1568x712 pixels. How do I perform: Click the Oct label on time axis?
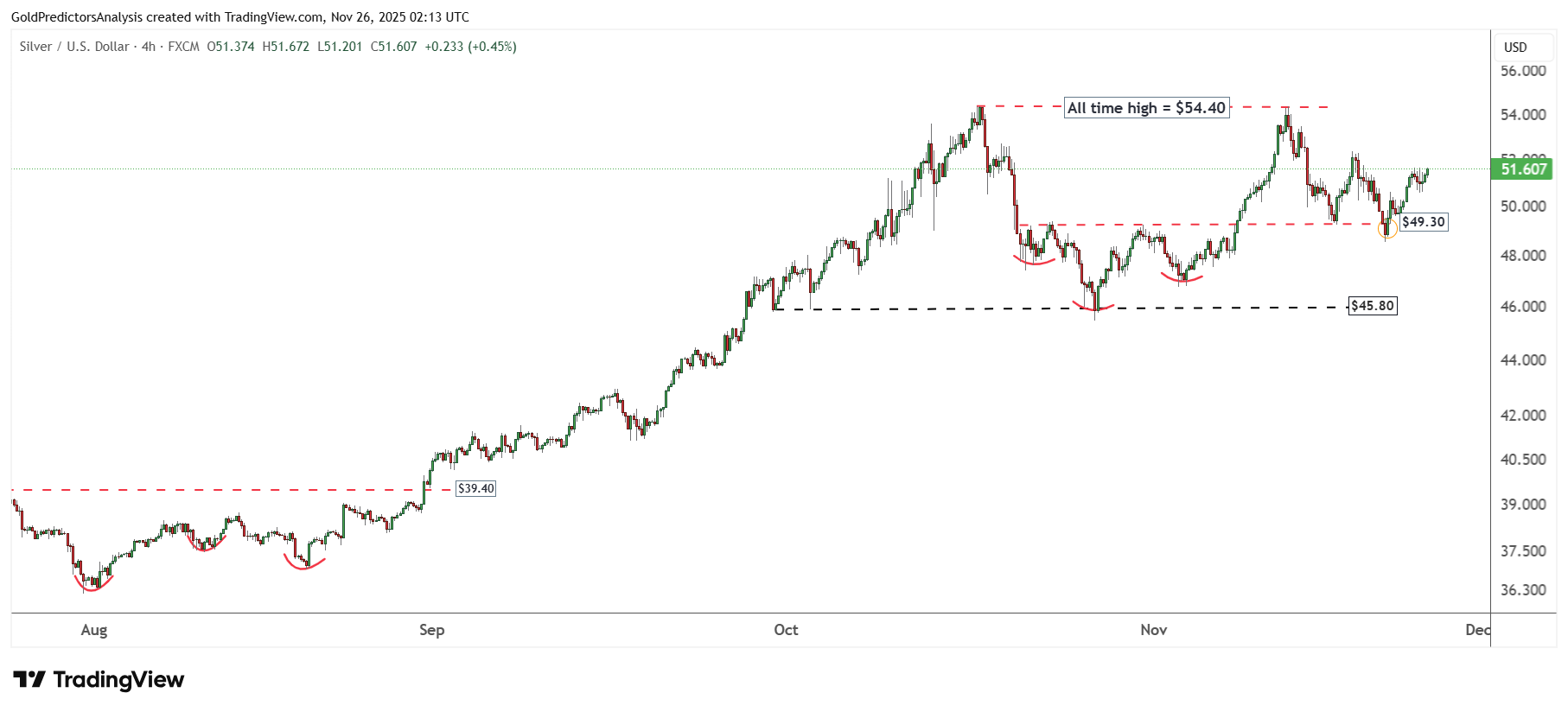(786, 630)
